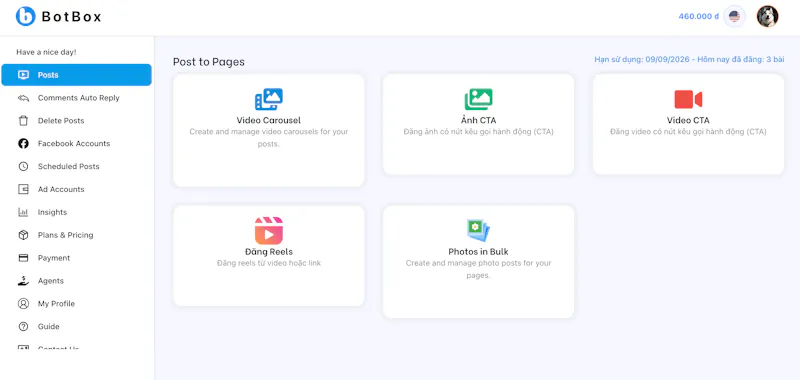Click the Delete Posts trash icon
Viewport: 800px width, 380px height.
pyautogui.click(x=23, y=121)
